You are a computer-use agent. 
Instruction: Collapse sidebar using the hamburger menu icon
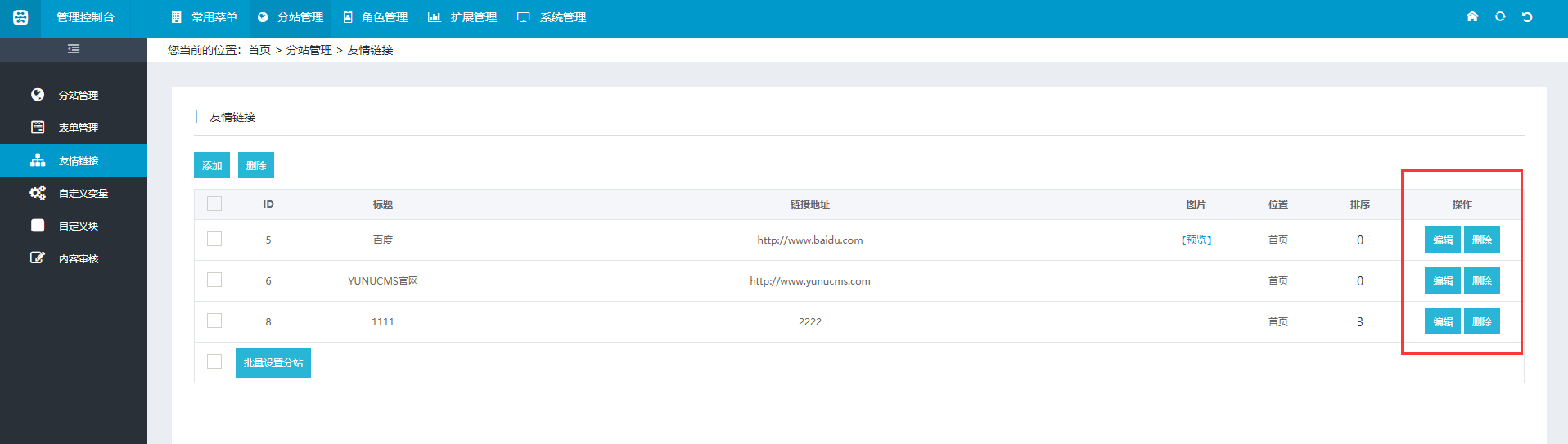(x=74, y=49)
